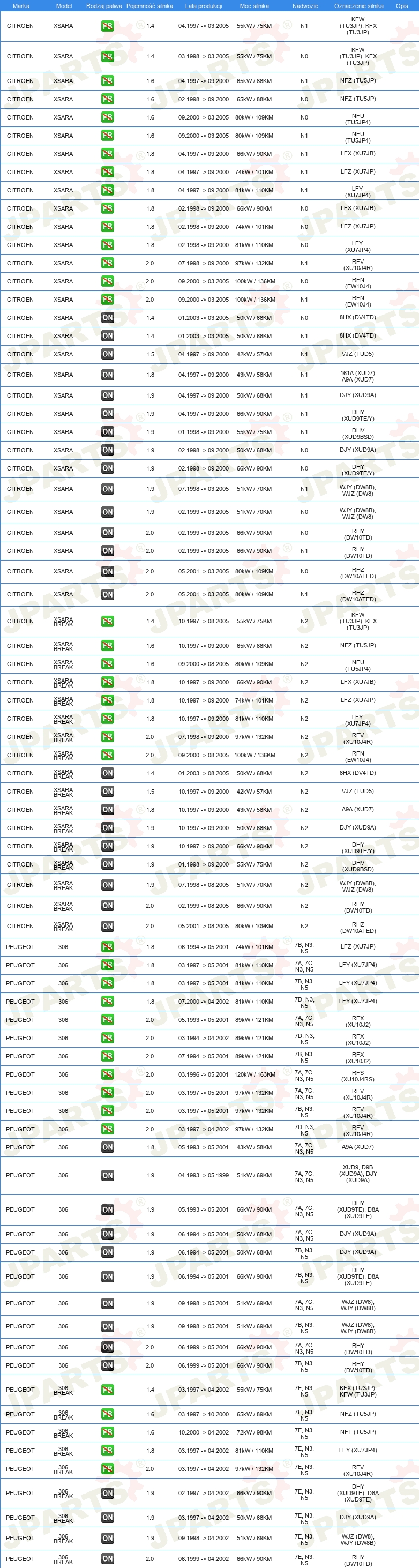Select the '03.1998 -> 03.2005' production years cell
Screen dimensions: 419x1568
pos(204,57)
